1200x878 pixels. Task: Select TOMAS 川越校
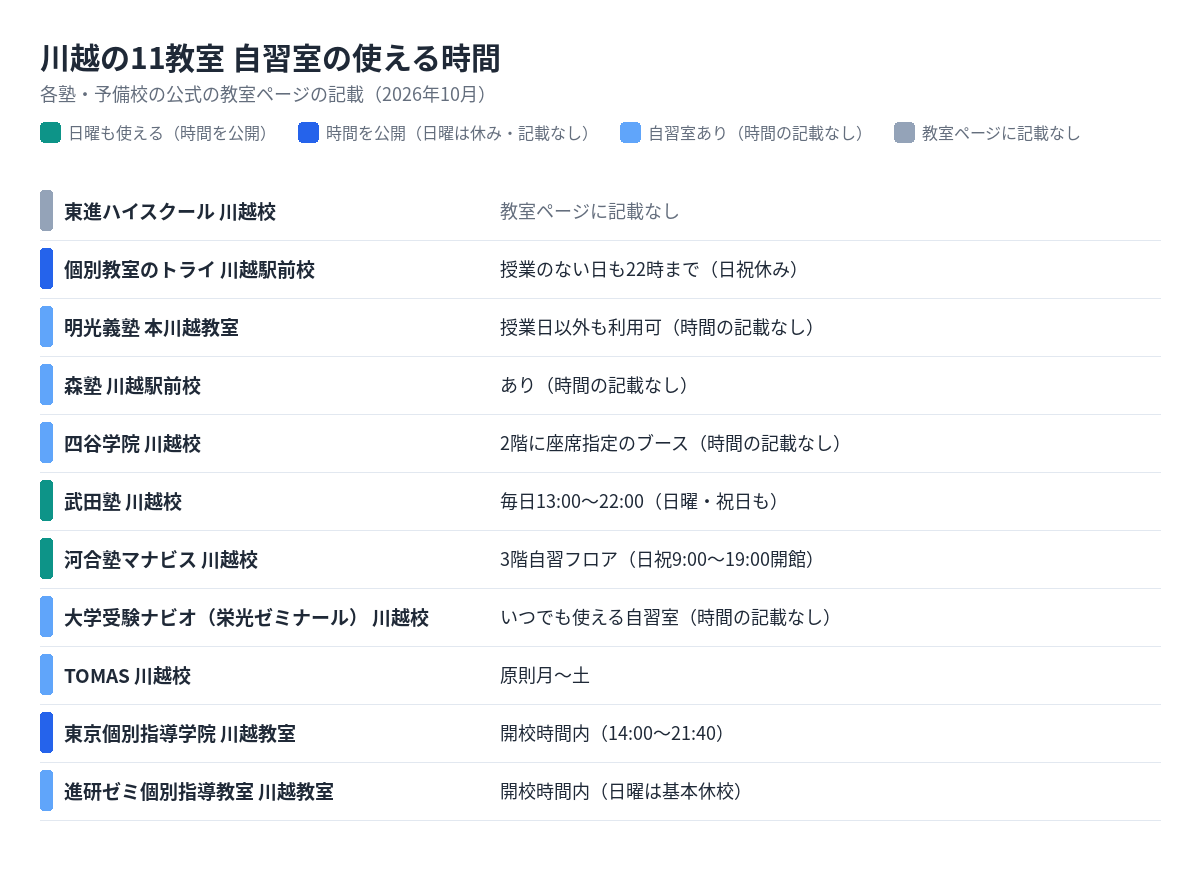tap(127, 676)
